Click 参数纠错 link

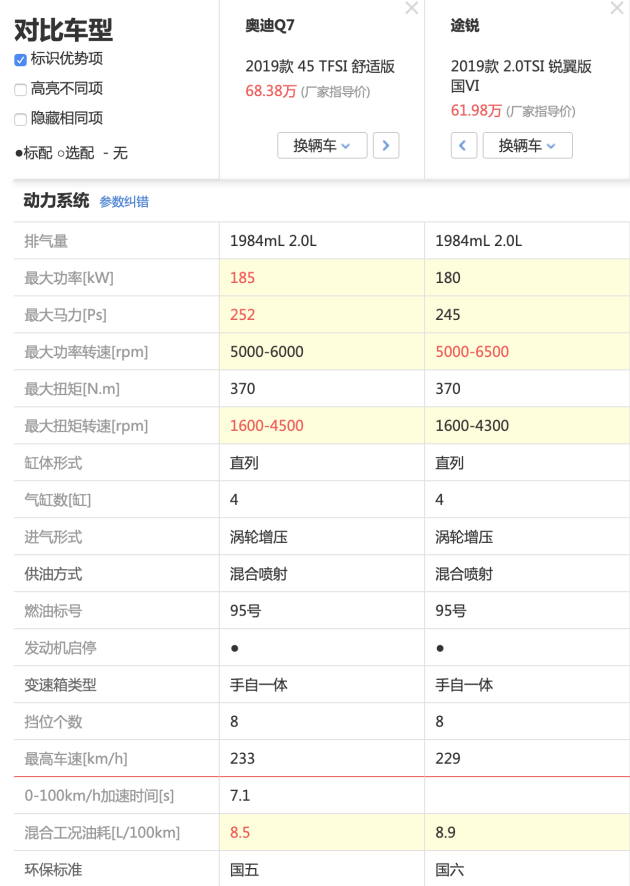(x=124, y=202)
